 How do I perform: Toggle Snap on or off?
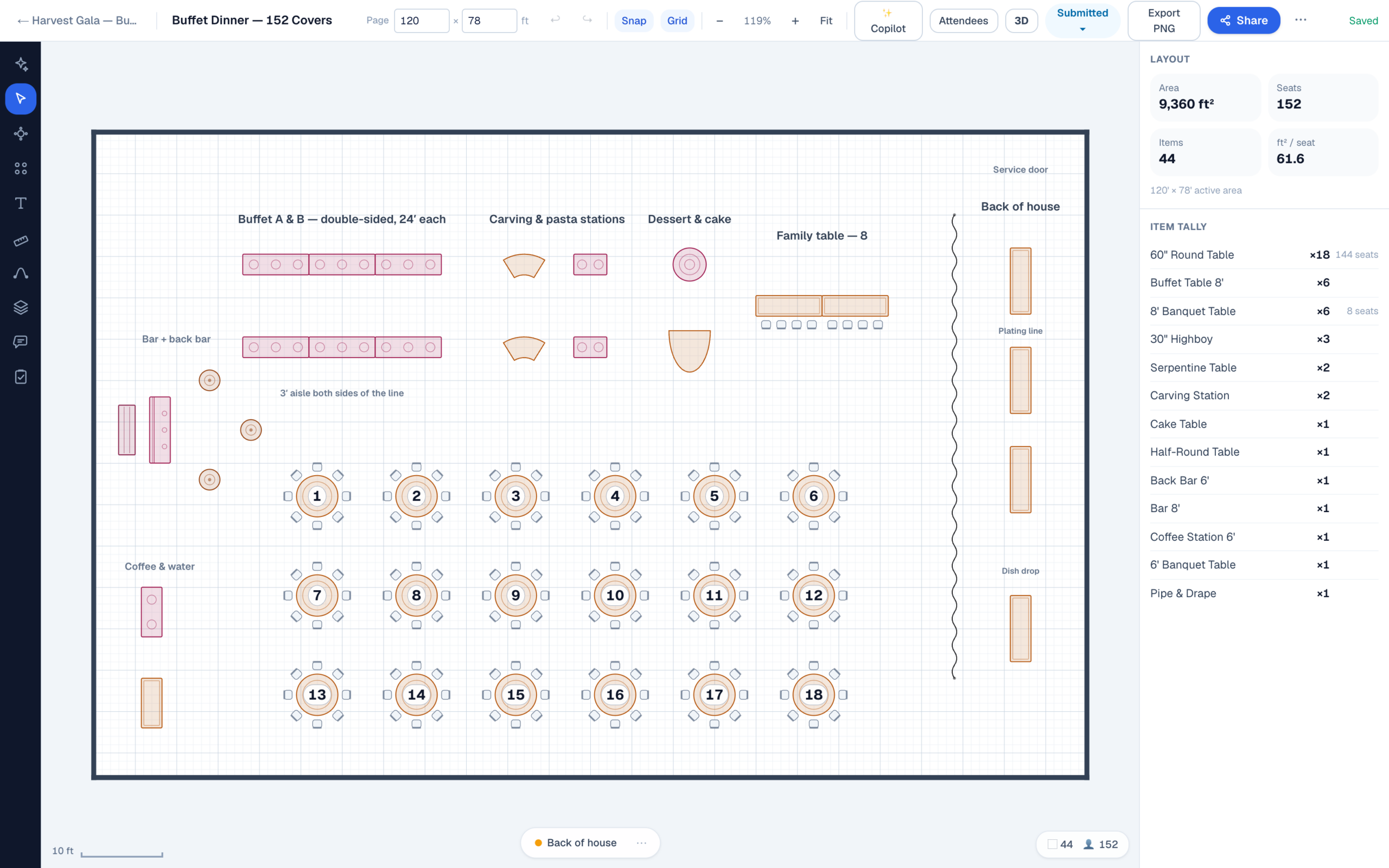[x=634, y=21]
